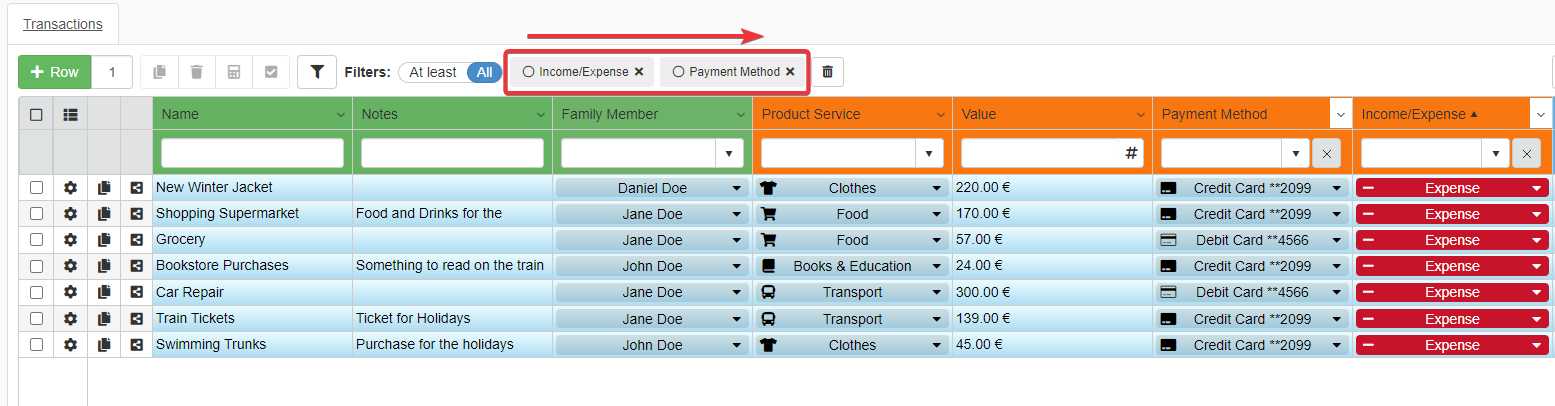Check the box for Shopping Supermarket row
This screenshot has height=406, width=1555.
pos(37,214)
